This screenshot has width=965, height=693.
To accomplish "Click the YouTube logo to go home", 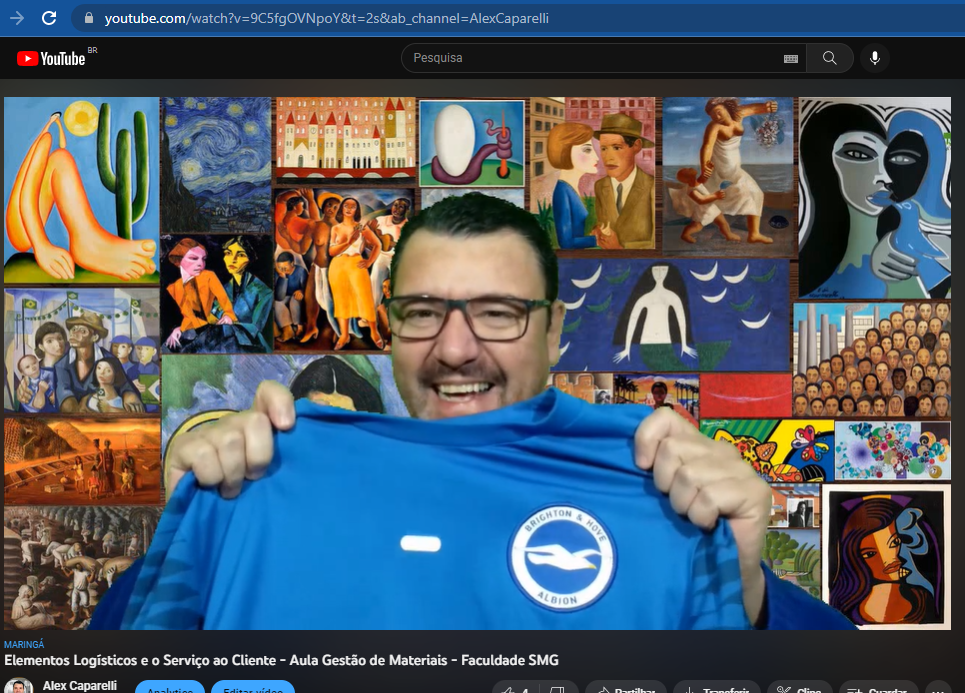I will pos(51,58).
